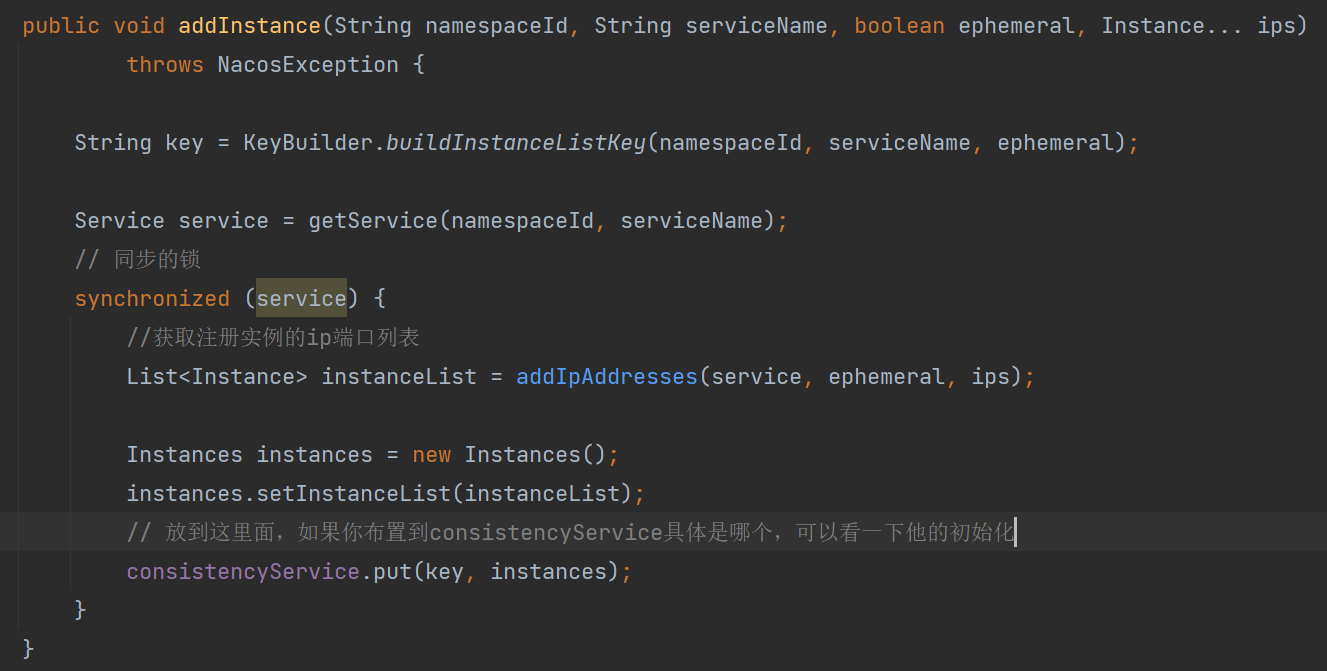Click the comment mentioning consistencyService 初始化
Screen dimensions: 1327x671
coord(571,533)
